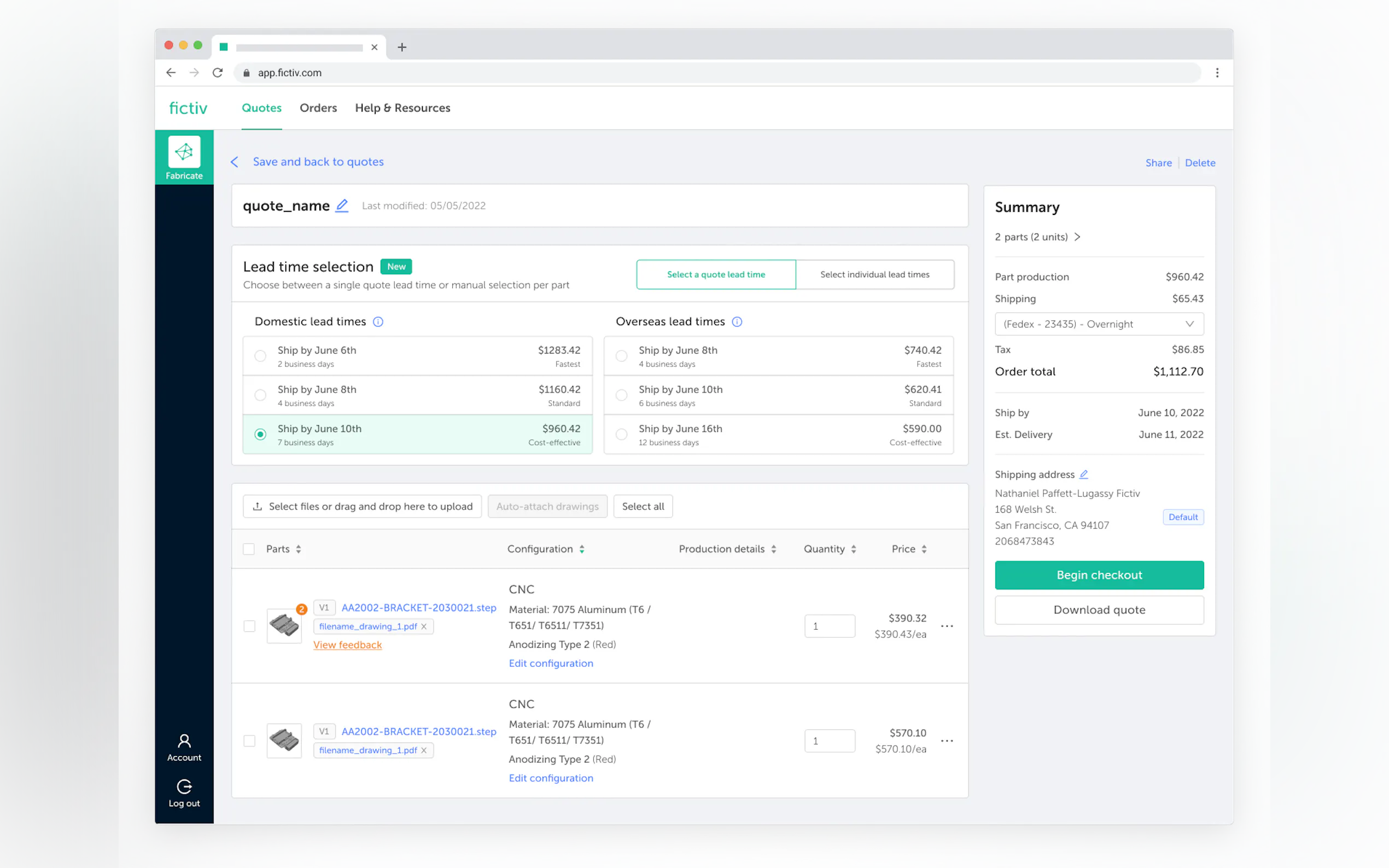Click the View feedback link
The height and width of the screenshot is (868, 1389).
347,644
